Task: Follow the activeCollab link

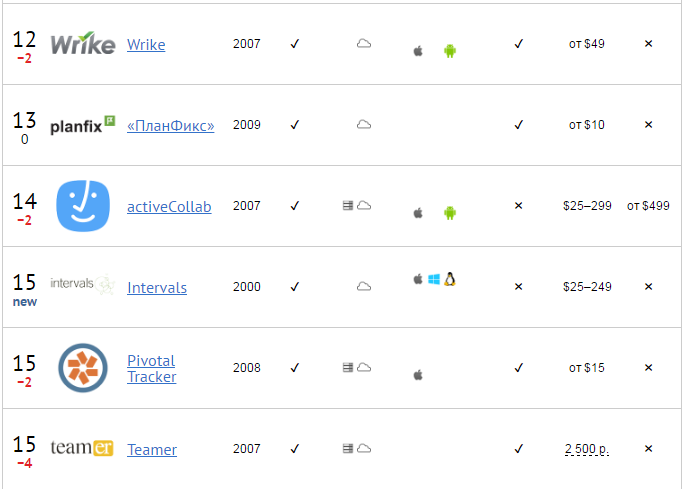Action: click(169, 207)
